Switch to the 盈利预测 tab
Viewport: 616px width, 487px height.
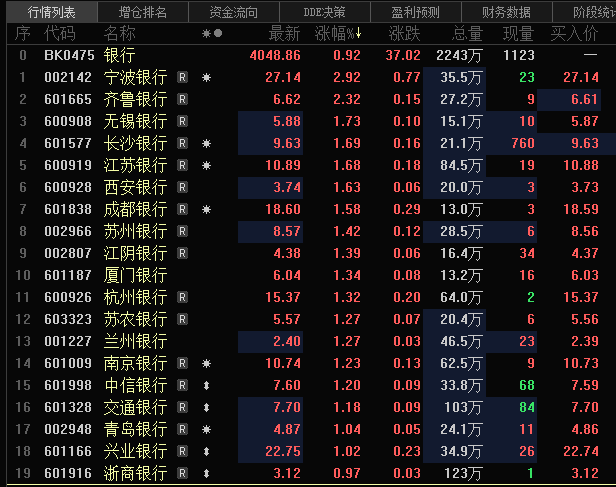click(x=416, y=12)
